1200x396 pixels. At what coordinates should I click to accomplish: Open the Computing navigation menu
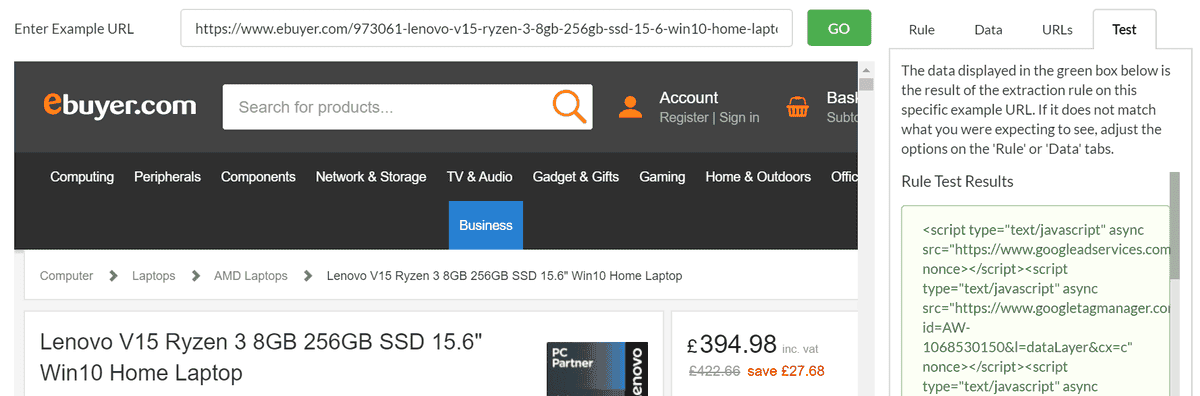pyautogui.click(x=82, y=177)
